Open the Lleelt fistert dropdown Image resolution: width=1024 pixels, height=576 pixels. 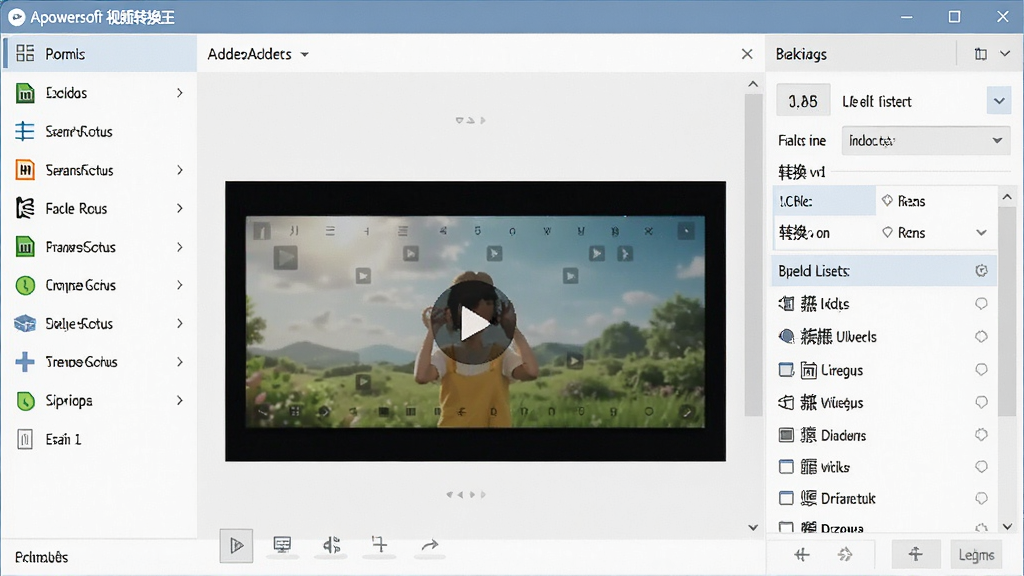click(x=999, y=101)
